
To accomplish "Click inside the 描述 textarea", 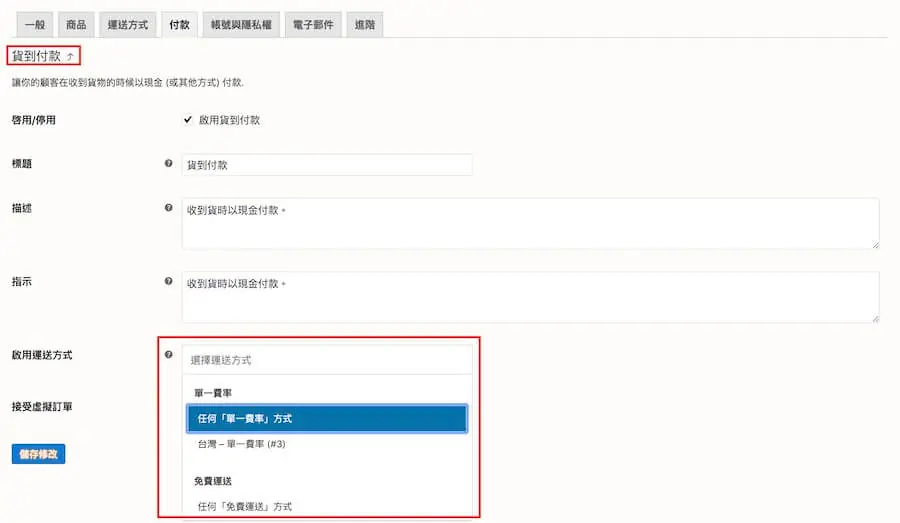I will [x=530, y=223].
